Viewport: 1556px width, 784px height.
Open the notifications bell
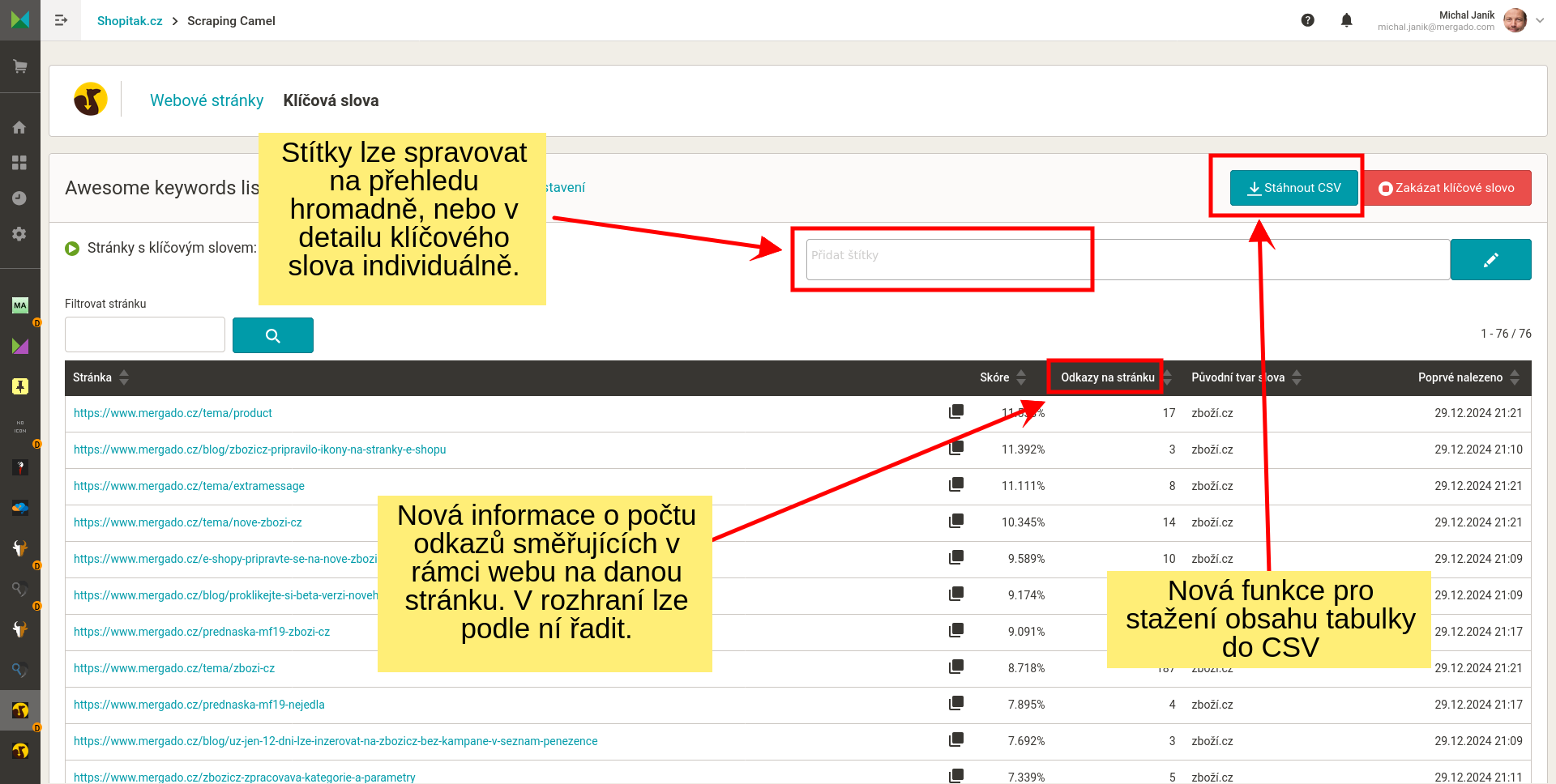pyautogui.click(x=1346, y=20)
